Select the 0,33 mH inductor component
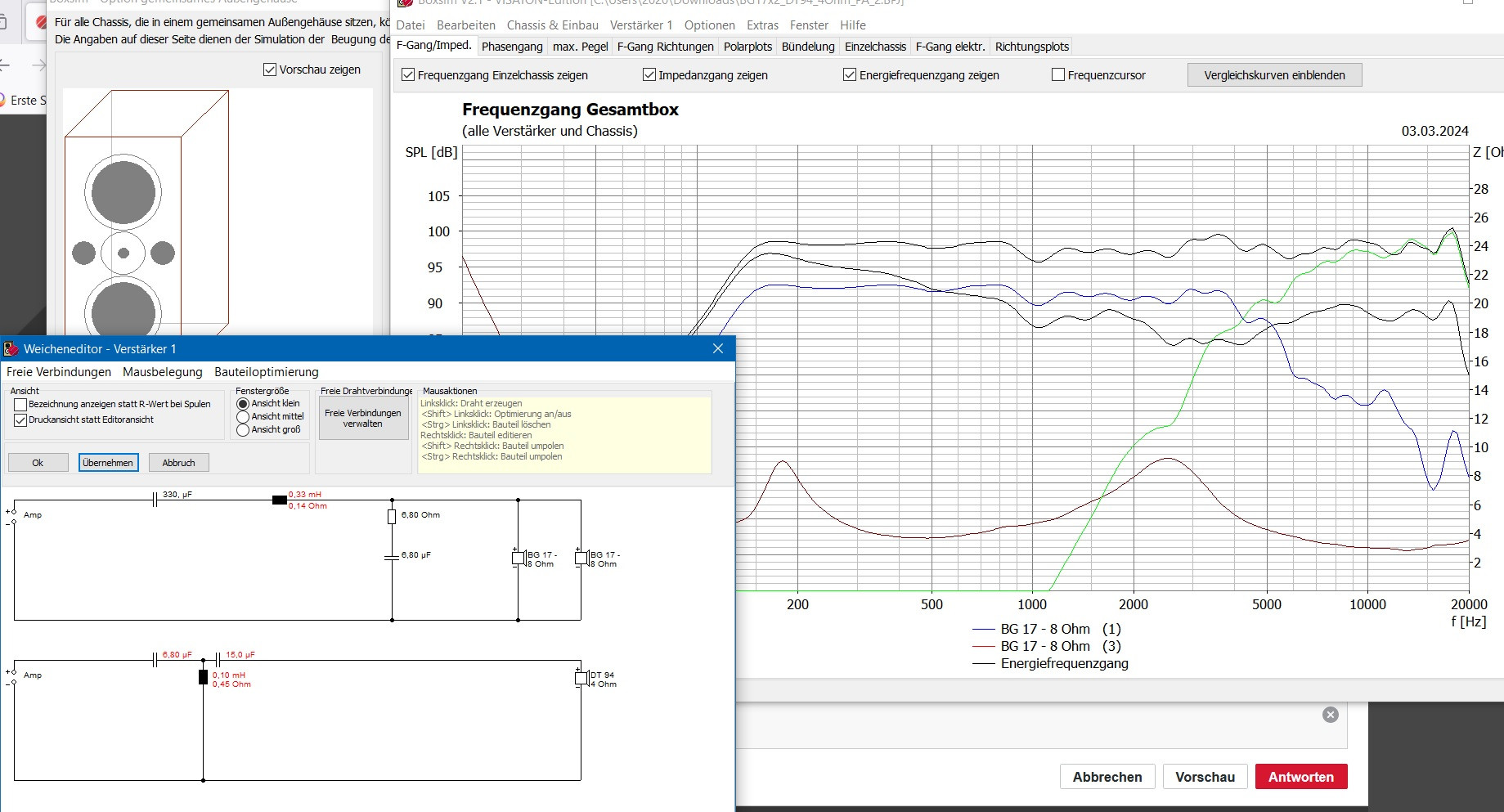 [x=280, y=500]
